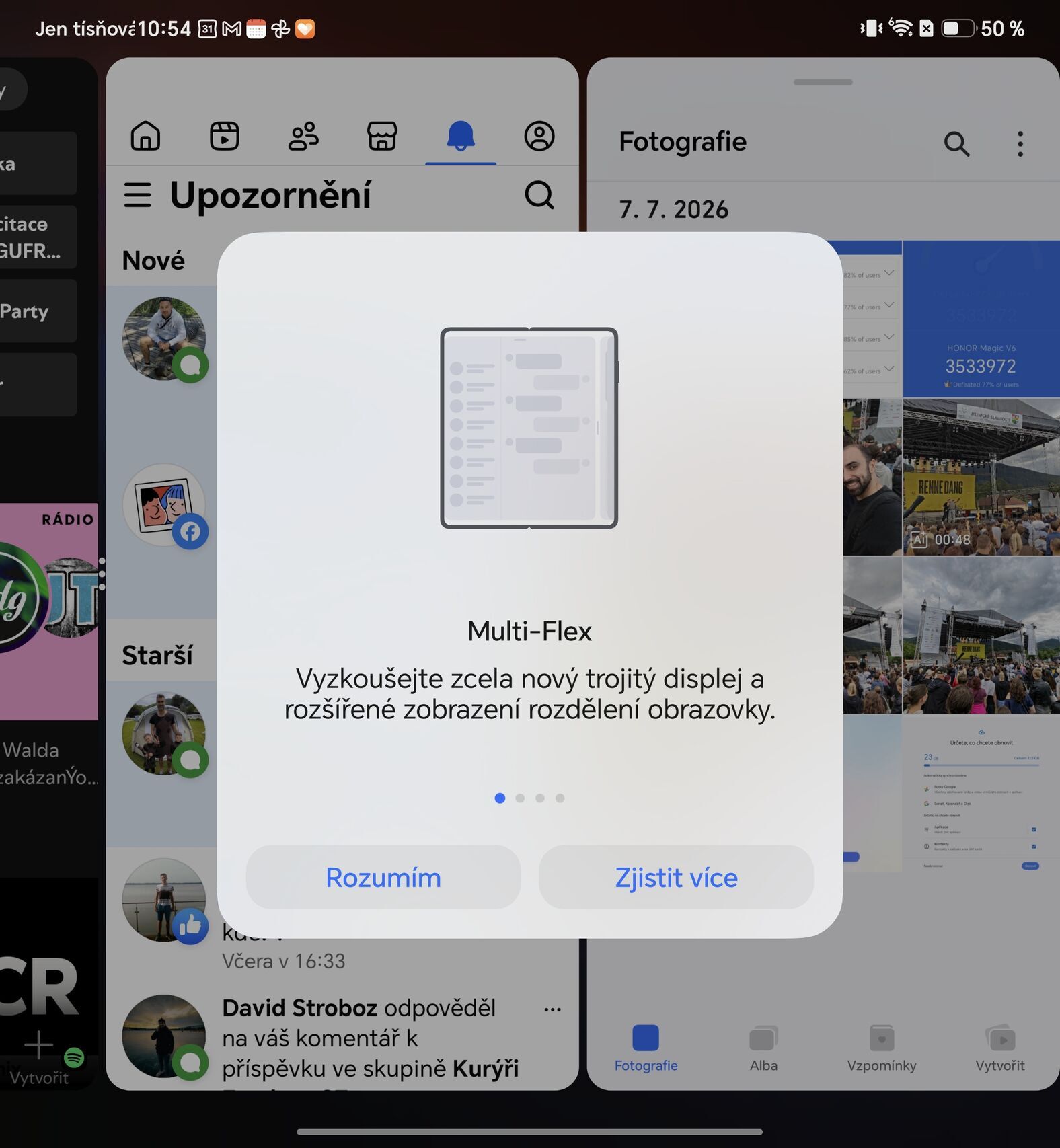The height and width of the screenshot is (1148, 1060).
Task: Open Facebook profile icon
Action: click(x=539, y=136)
